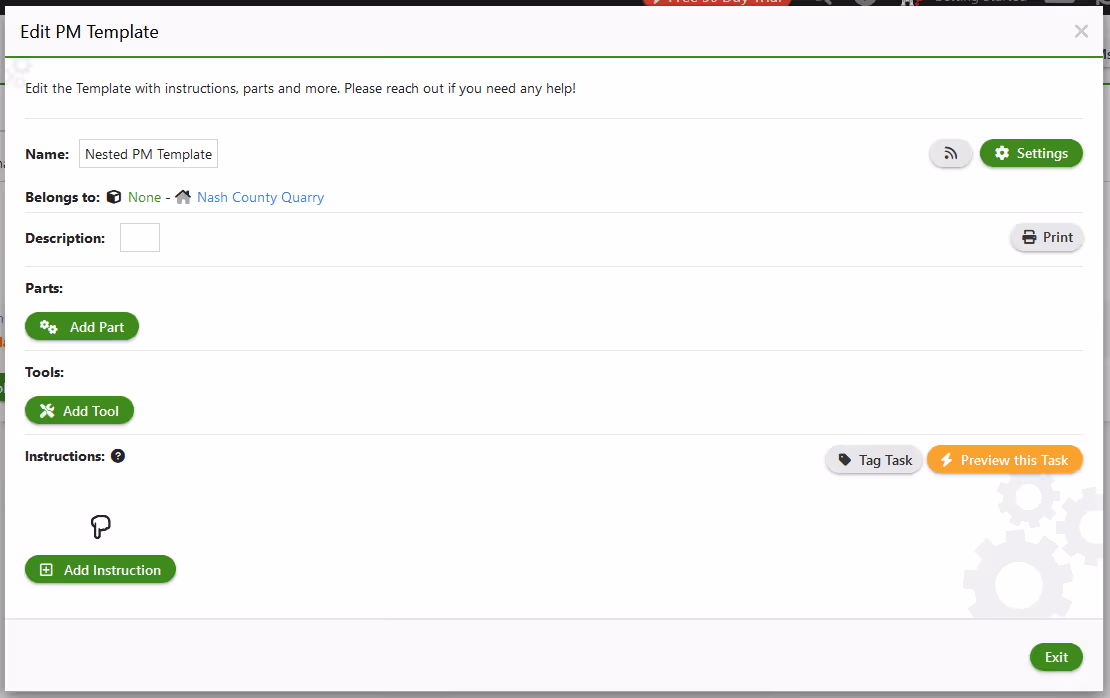Screen dimensions: 1110x698
Task: Exit the Edit PM Template dialog
Action: pyautogui.click(x=1056, y=657)
